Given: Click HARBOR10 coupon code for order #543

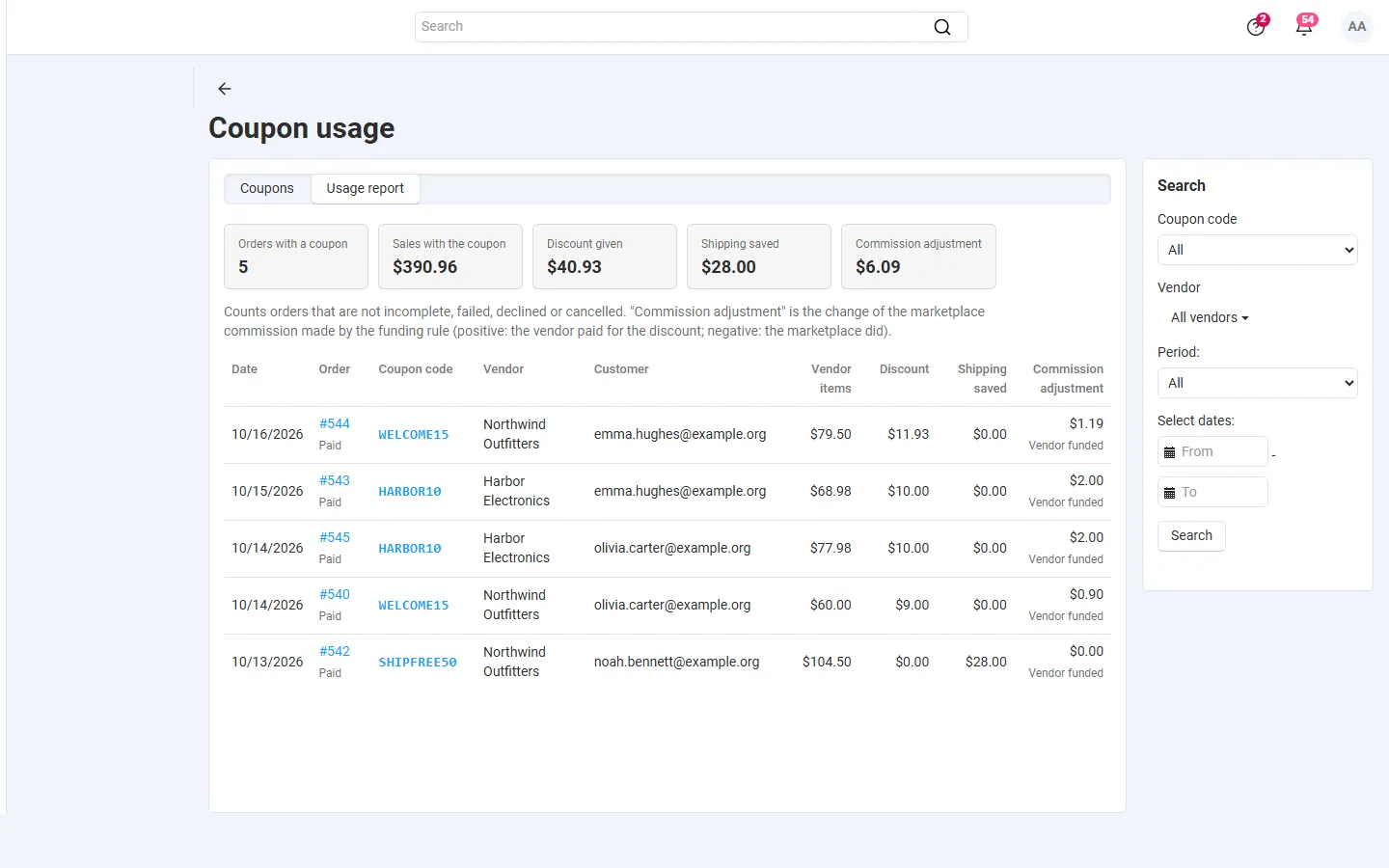Looking at the screenshot, I should pyautogui.click(x=410, y=492).
